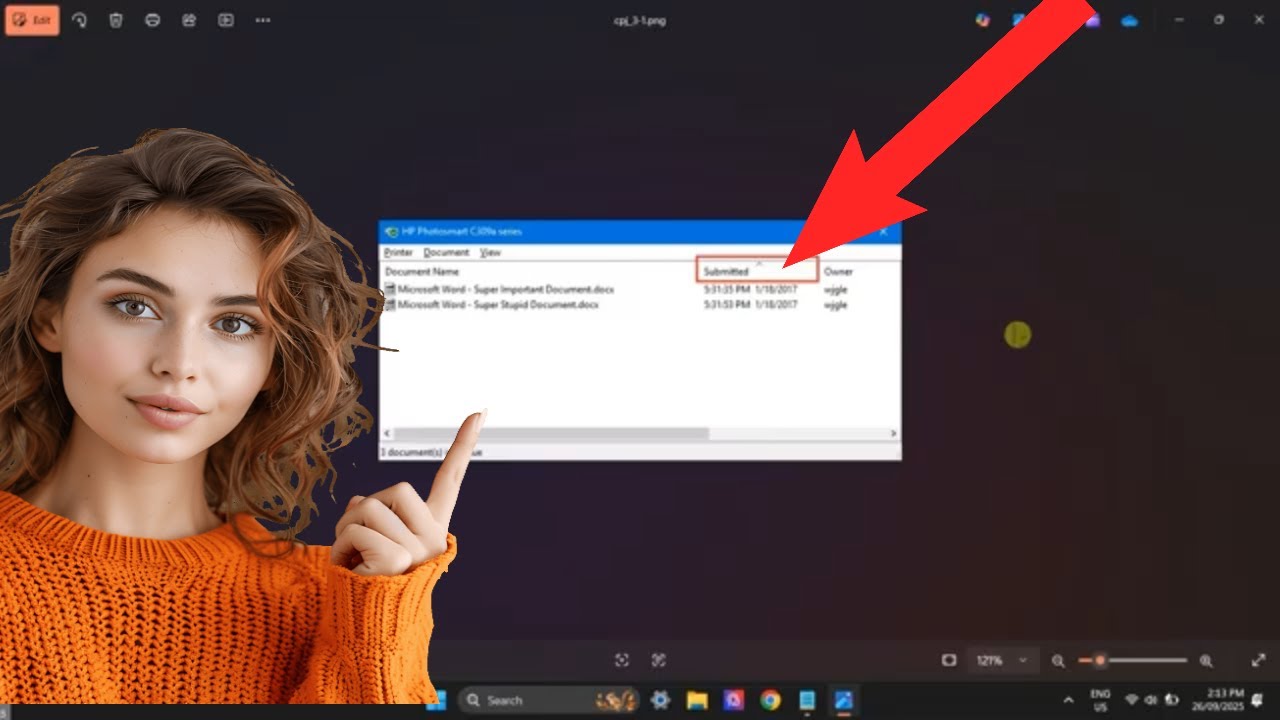Sort by the Document Name column header

422,272
